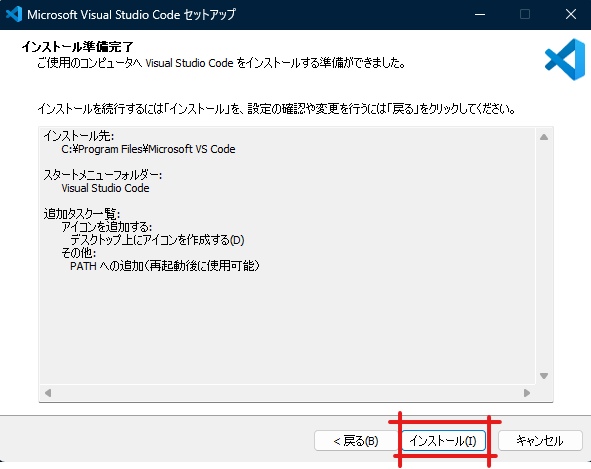Screen dimensions: 591x469
Task: Click the vertical scrollbar down arrow
Action: click(x=544, y=376)
